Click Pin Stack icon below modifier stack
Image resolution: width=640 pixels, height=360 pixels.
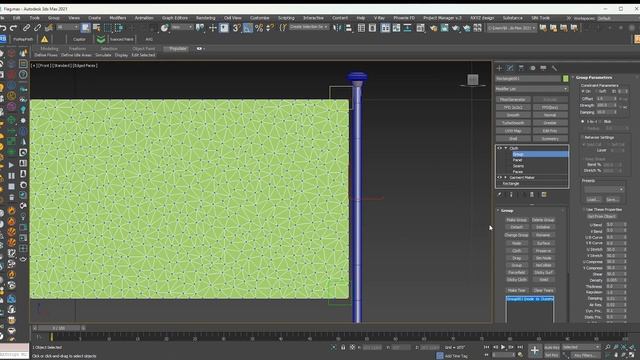click(x=500, y=195)
